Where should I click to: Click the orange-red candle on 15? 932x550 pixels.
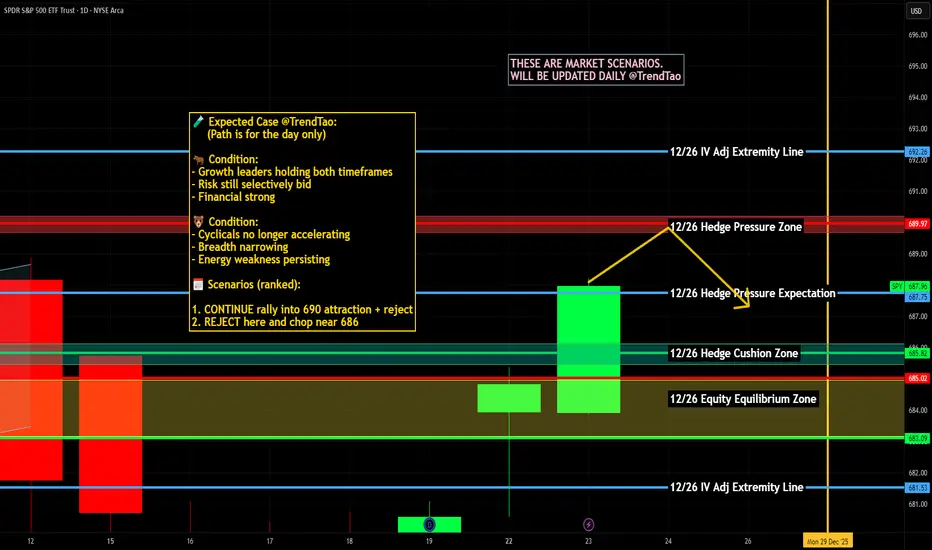pos(111,434)
